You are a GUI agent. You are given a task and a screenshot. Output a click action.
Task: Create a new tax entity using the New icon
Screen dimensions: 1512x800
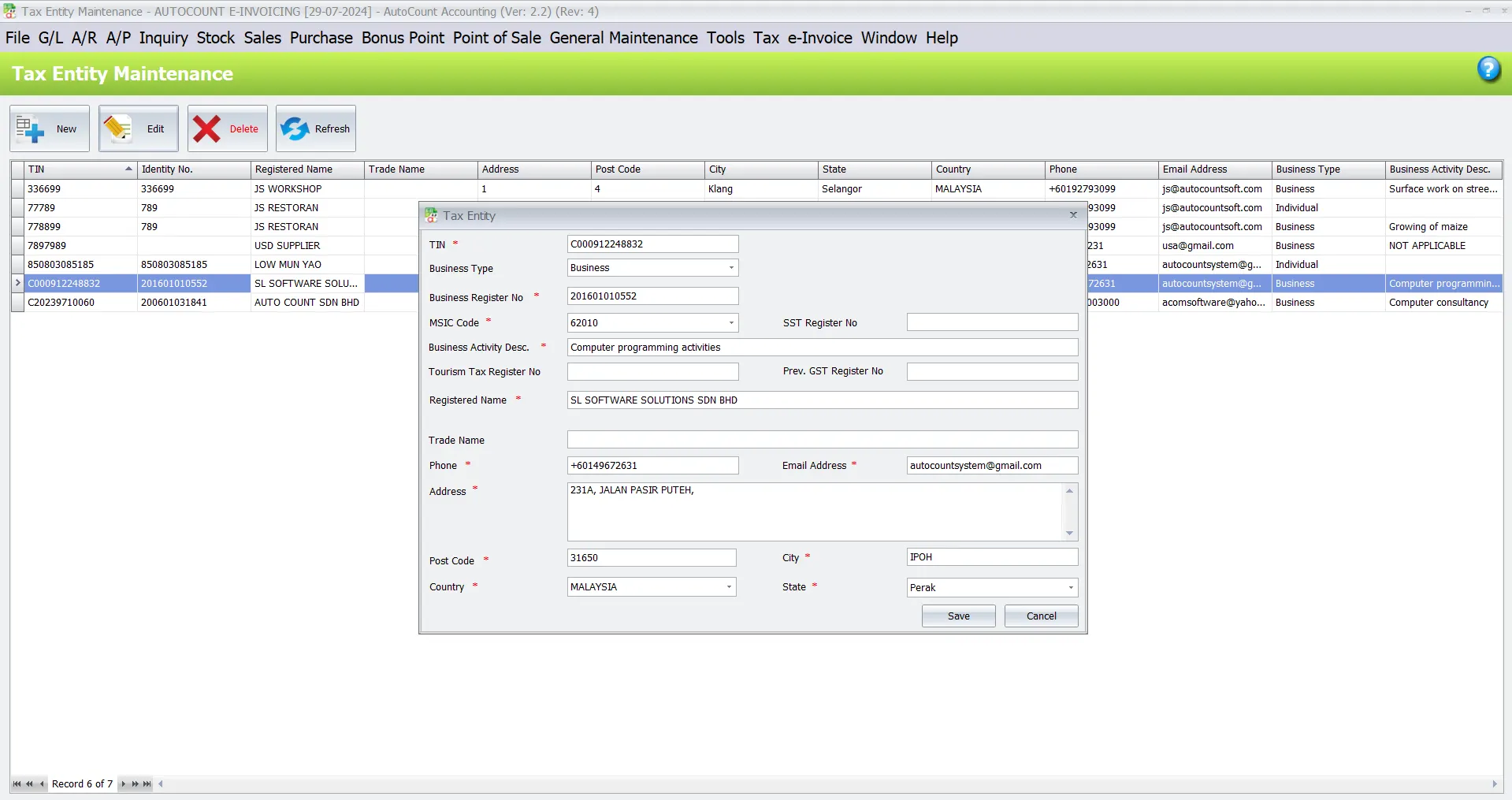[x=49, y=128]
